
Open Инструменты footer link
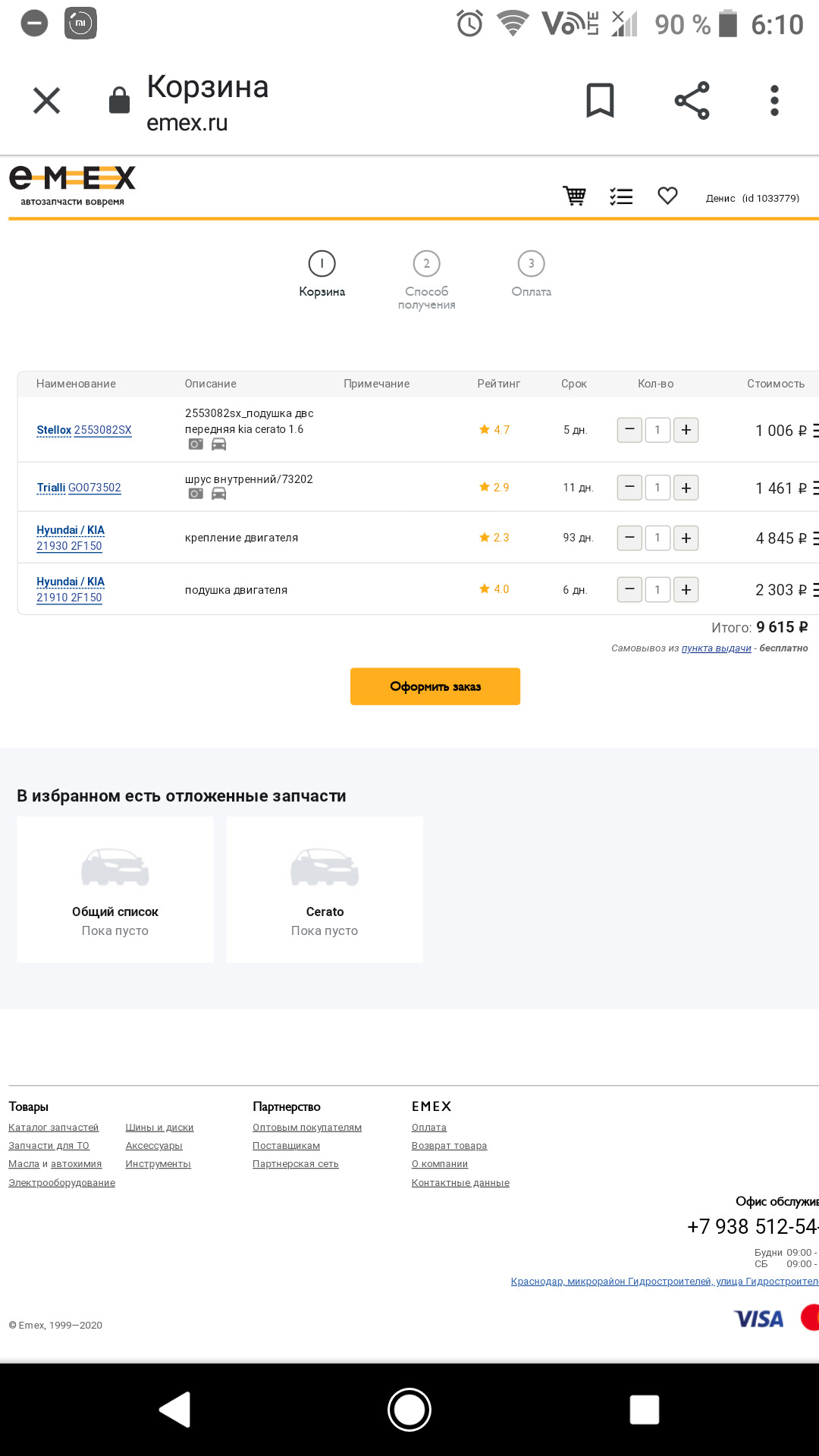[158, 1164]
